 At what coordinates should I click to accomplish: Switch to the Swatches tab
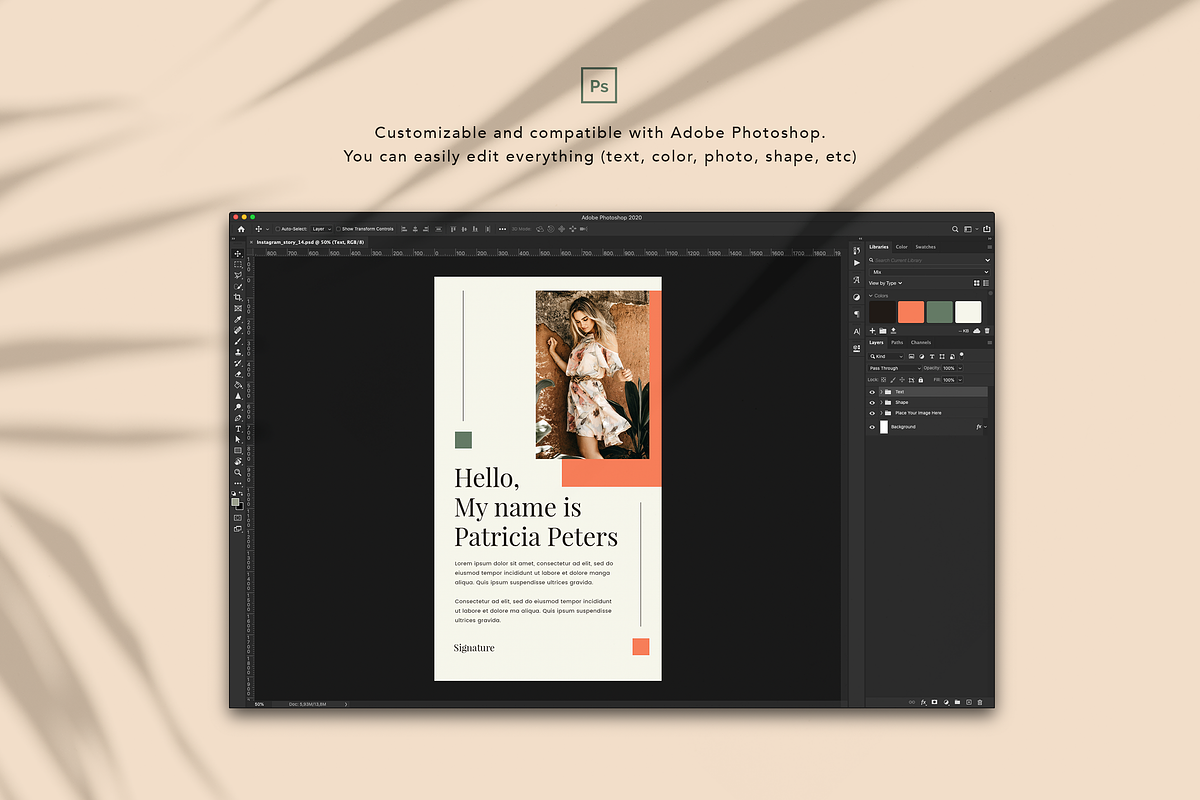(x=925, y=247)
